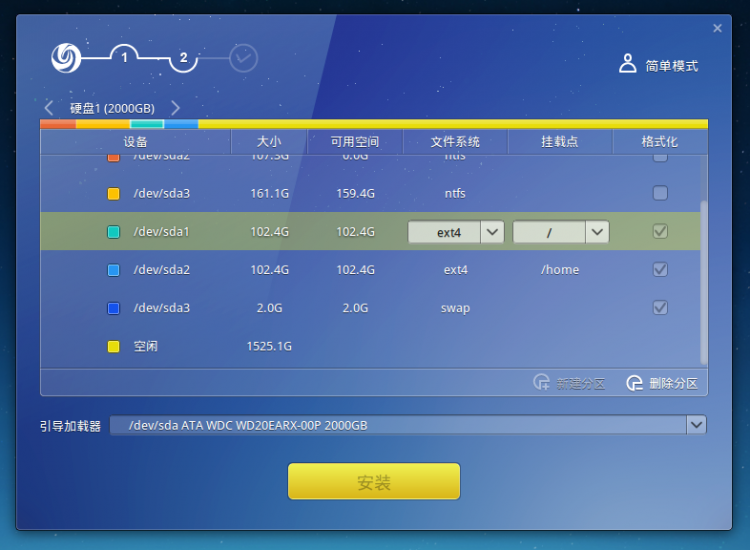Expand the 引导加载器 bootloader dropdown
Image resolution: width=750 pixels, height=550 pixels.
pyautogui.click(x=696, y=425)
